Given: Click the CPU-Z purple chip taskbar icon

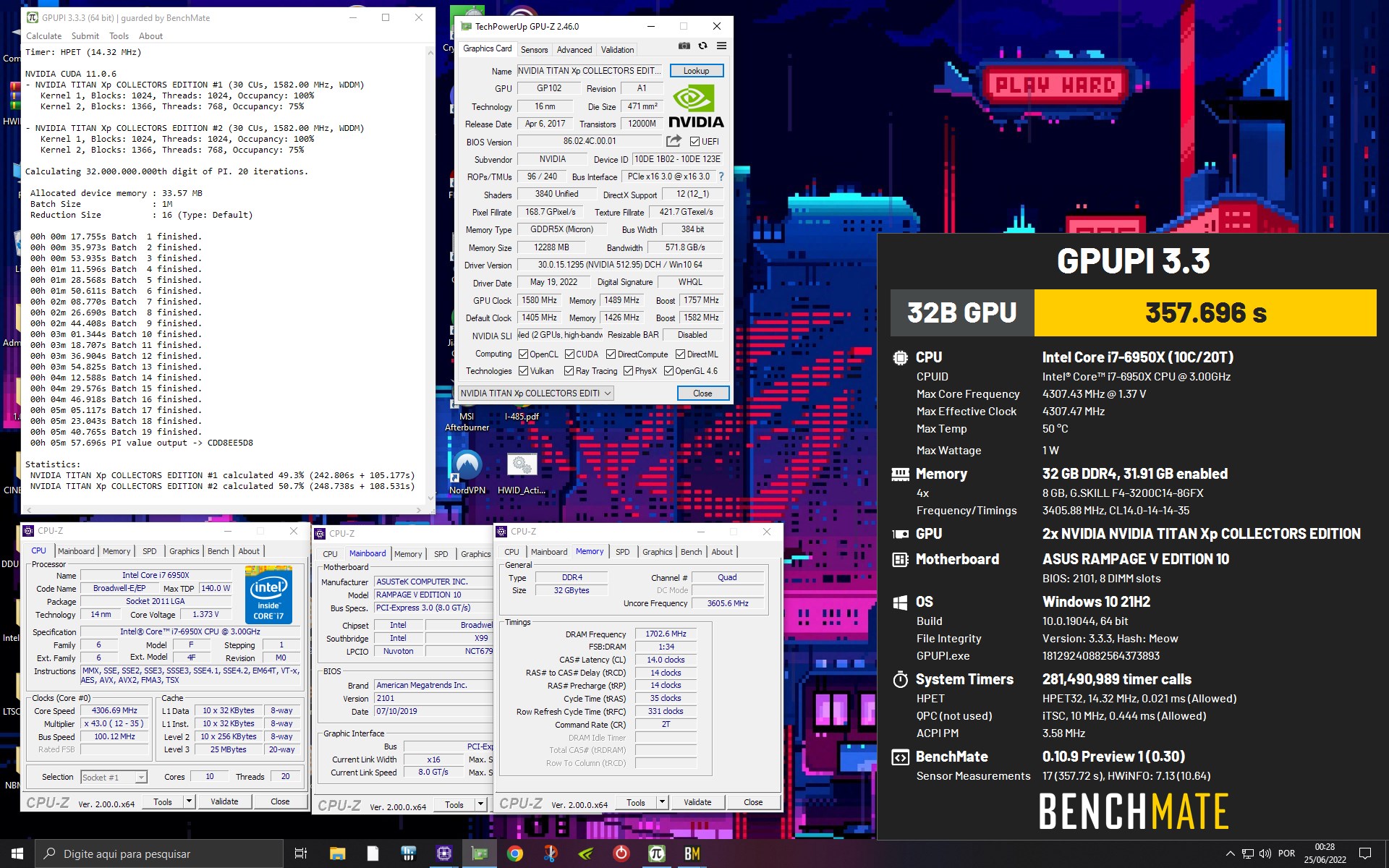Looking at the screenshot, I should point(443,854).
